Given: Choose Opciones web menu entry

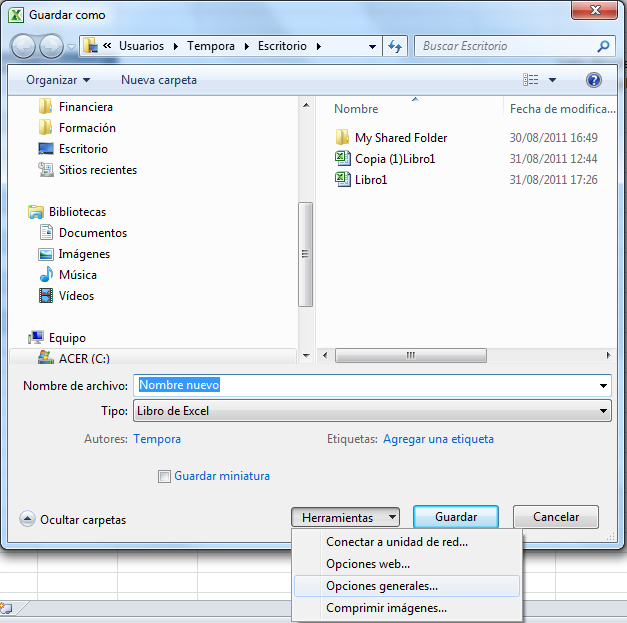Looking at the screenshot, I should (x=407, y=564).
